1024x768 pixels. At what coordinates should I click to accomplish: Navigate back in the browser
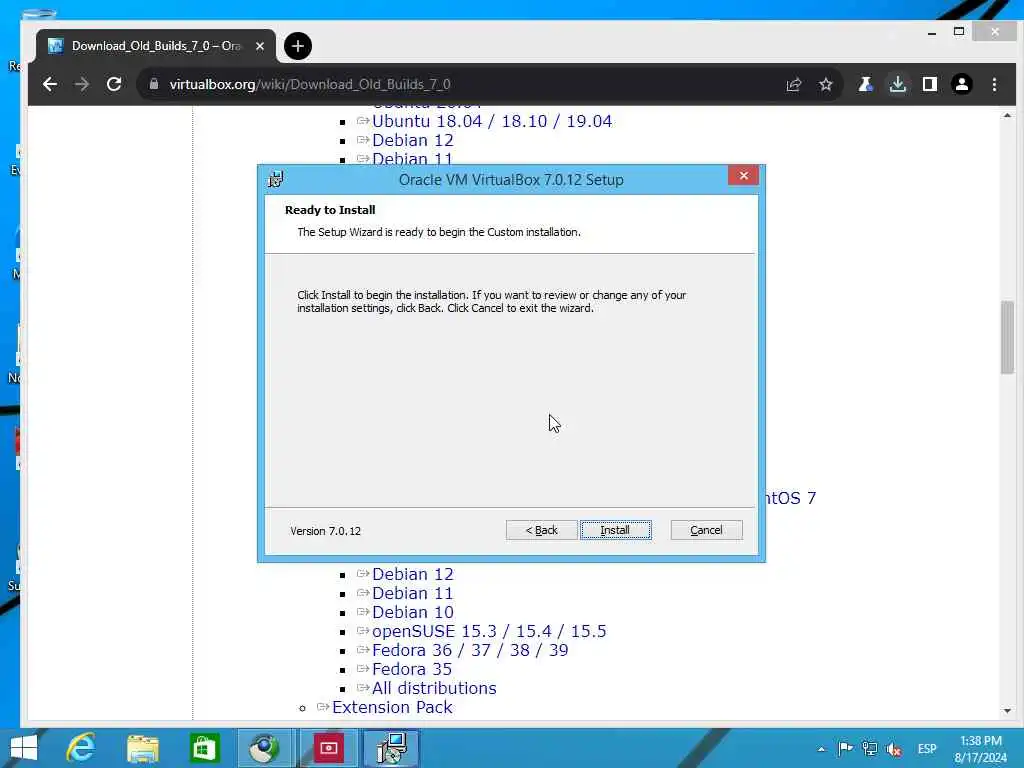coord(50,84)
